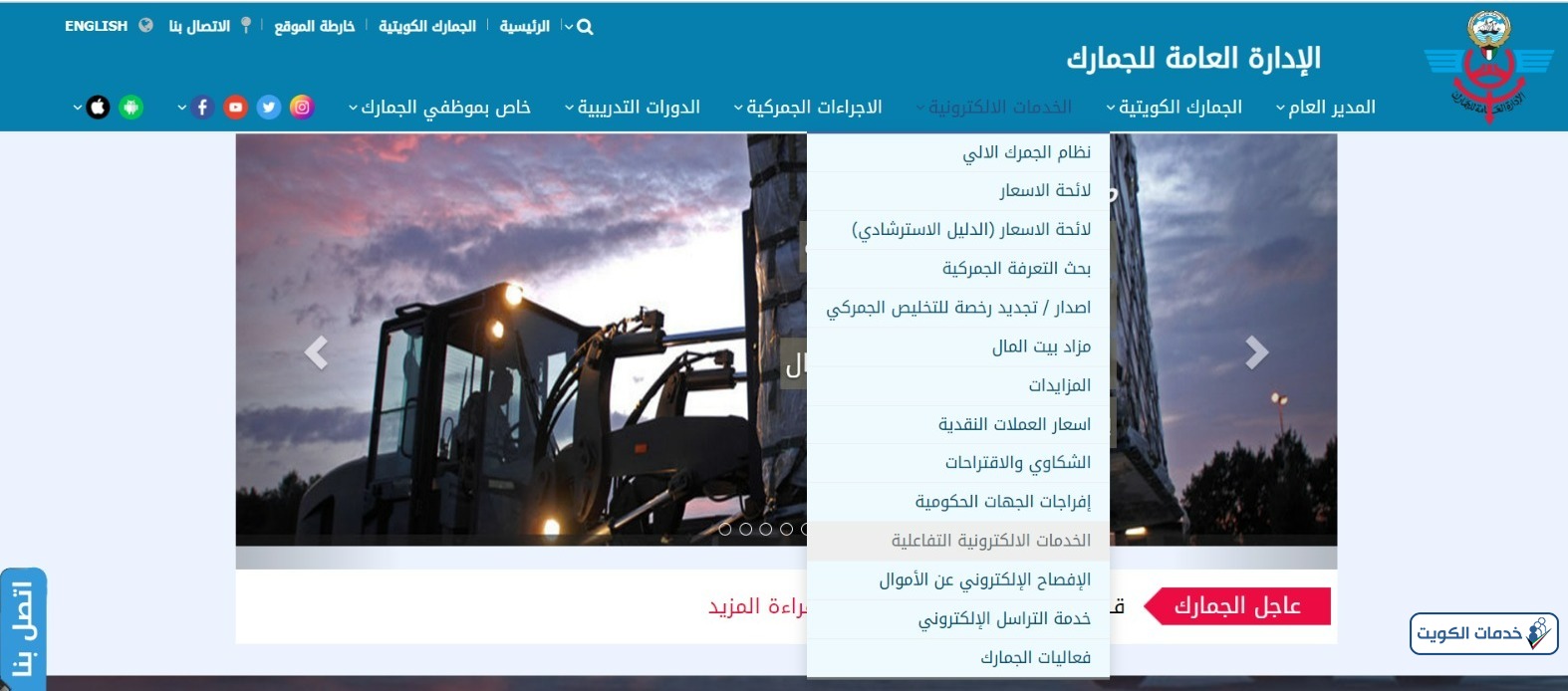Expand the الاجراءات الجمركية dropdown menu
The image size is (1568, 691).
(808, 108)
